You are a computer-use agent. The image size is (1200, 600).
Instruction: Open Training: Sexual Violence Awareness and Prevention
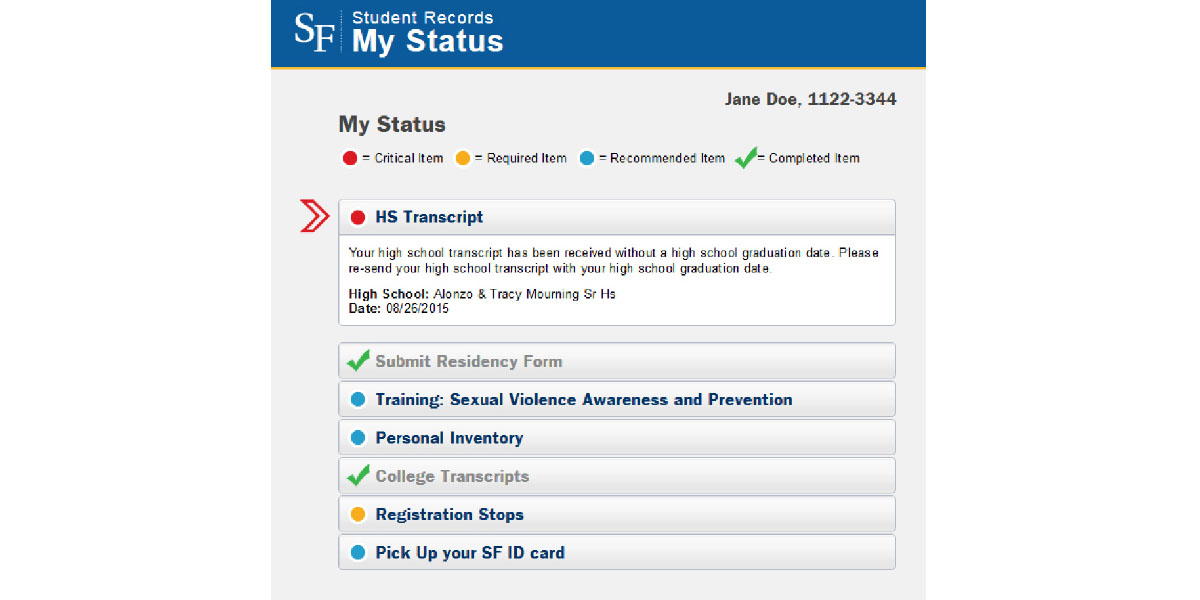[x=617, y=399]
